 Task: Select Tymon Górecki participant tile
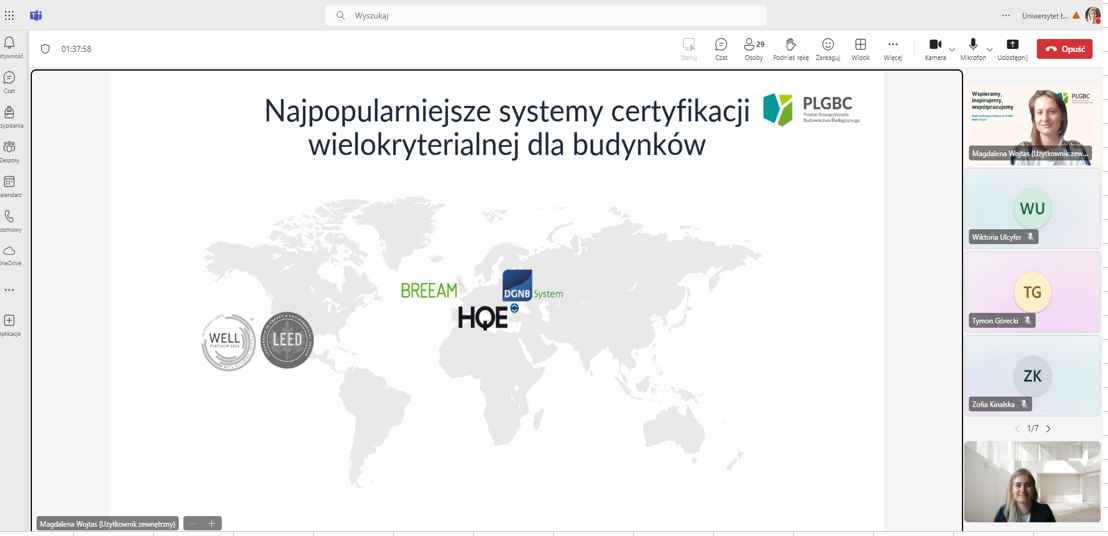coord(1032,292)
